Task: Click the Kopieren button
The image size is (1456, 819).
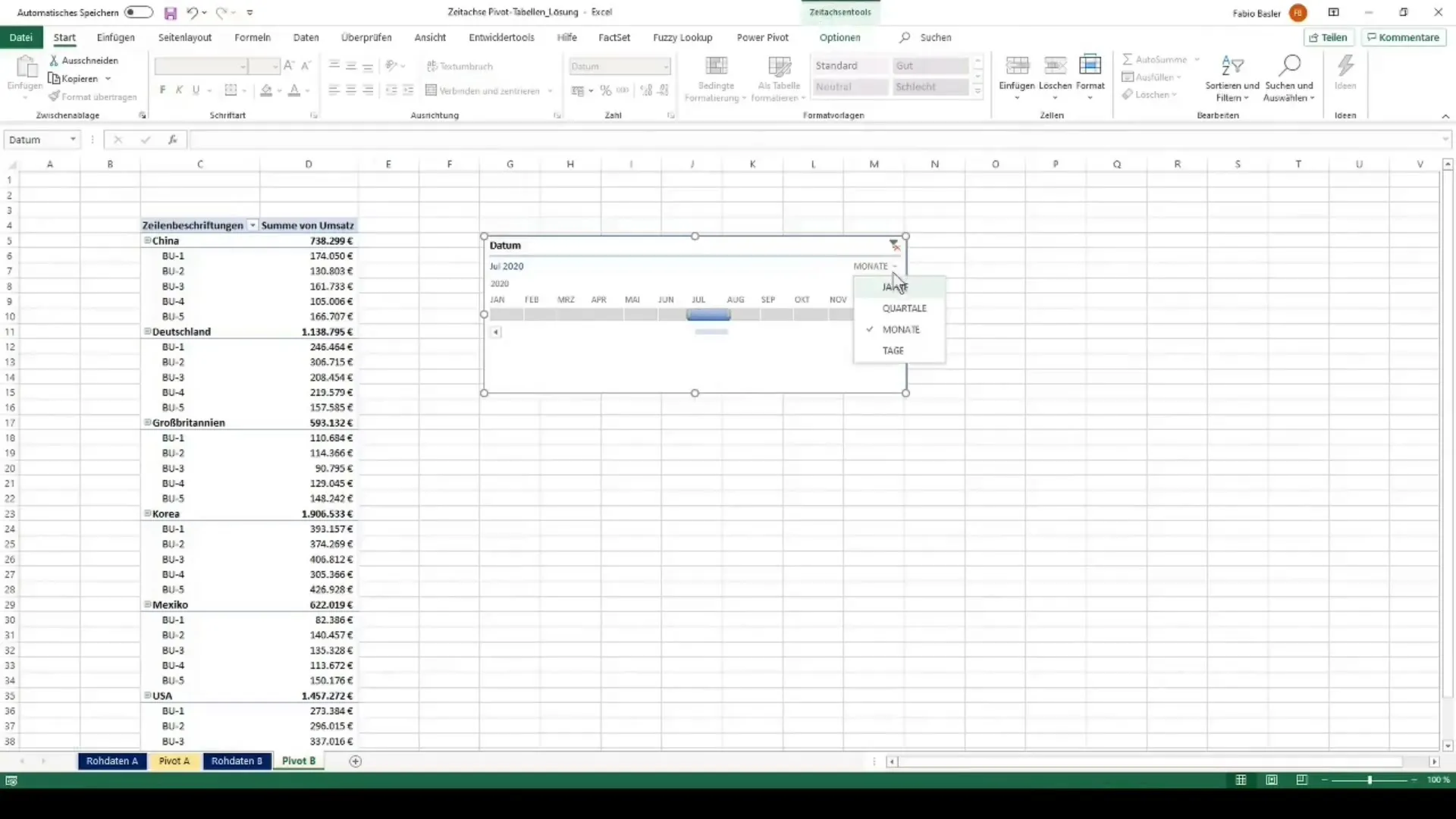Action: (74, 79)
